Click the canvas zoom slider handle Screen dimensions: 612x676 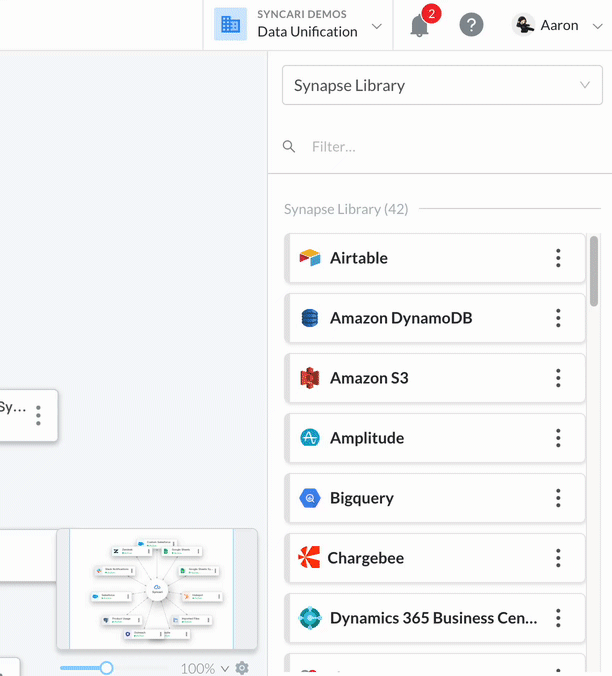106,668
